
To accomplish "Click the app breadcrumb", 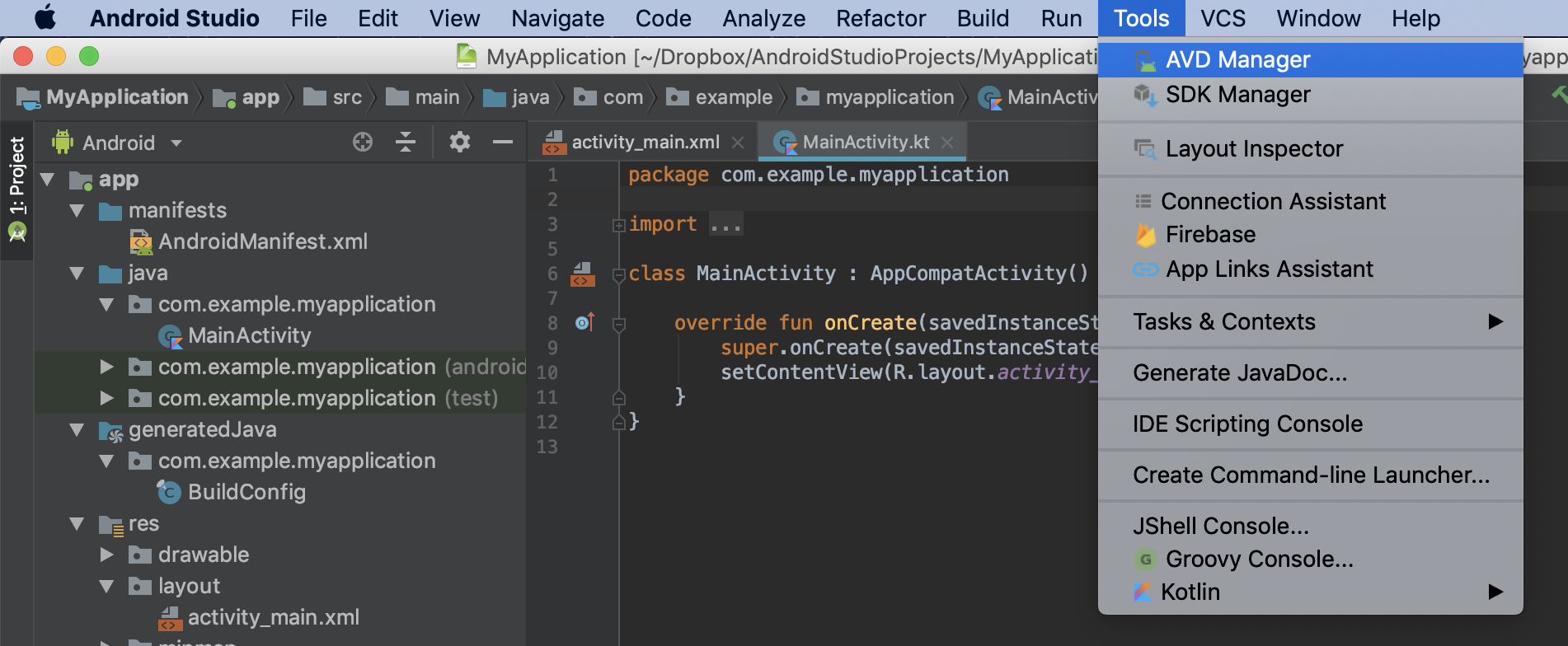I will 246,97.
